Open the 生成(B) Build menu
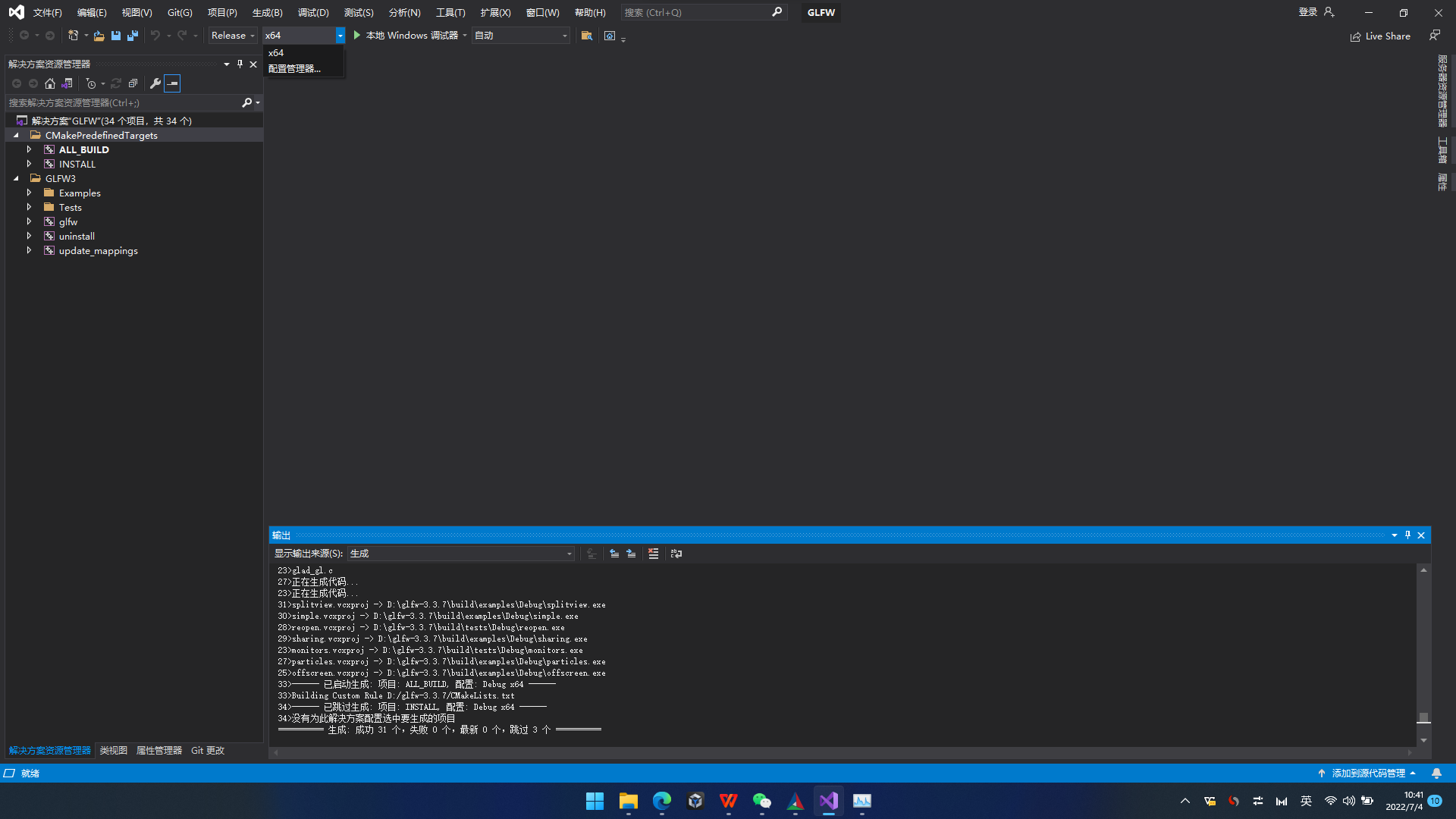This screenshot has width=1456, height=819. pyautogui.click(x=267, y=13)
